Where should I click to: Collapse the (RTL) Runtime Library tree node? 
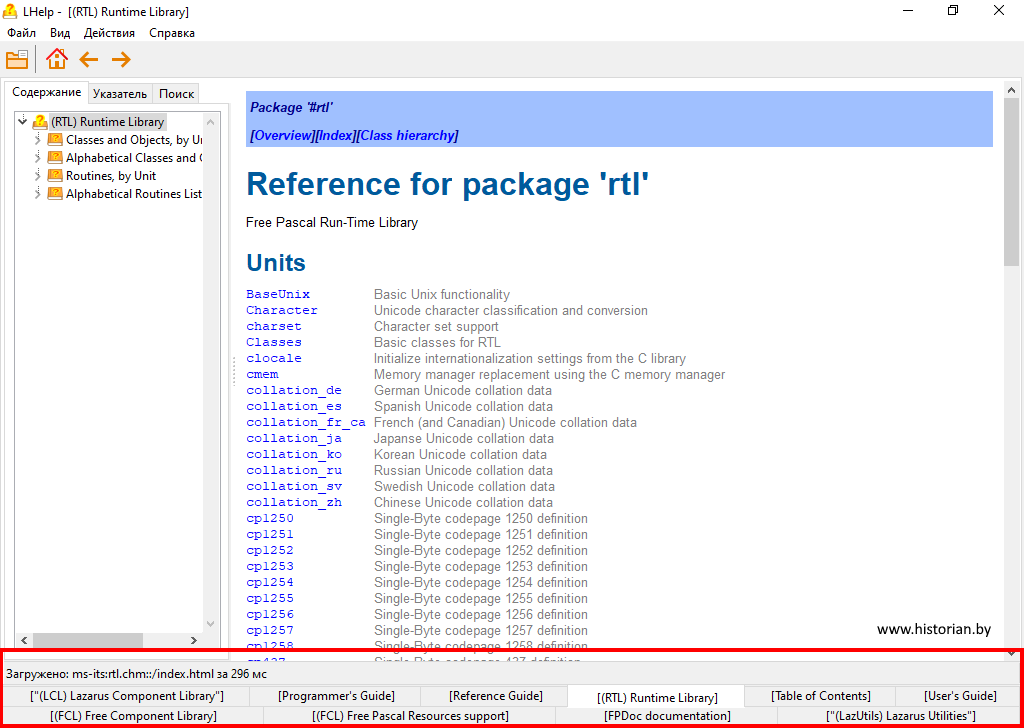pos(23,122)
